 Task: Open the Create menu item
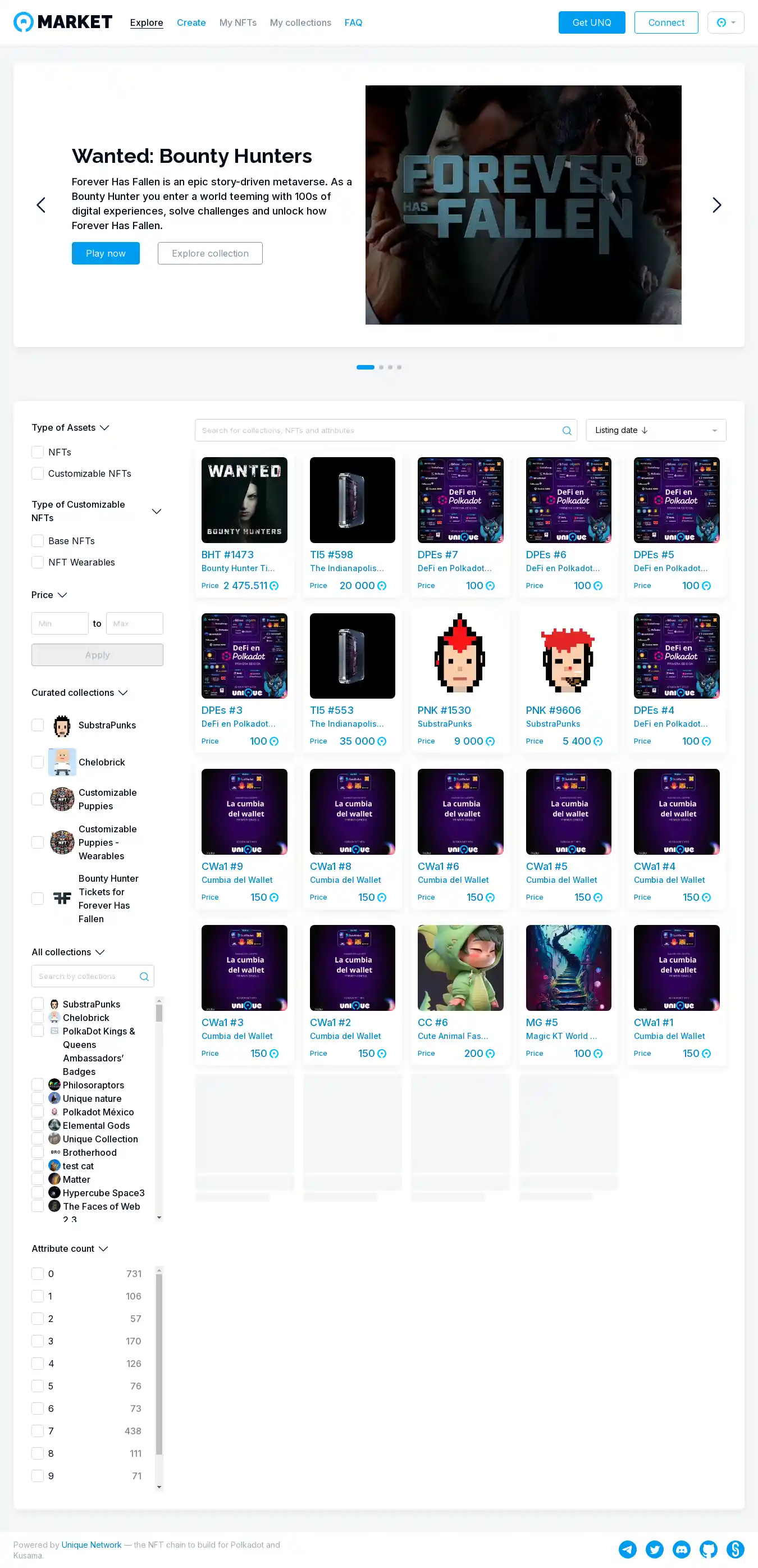coord(191,22)
